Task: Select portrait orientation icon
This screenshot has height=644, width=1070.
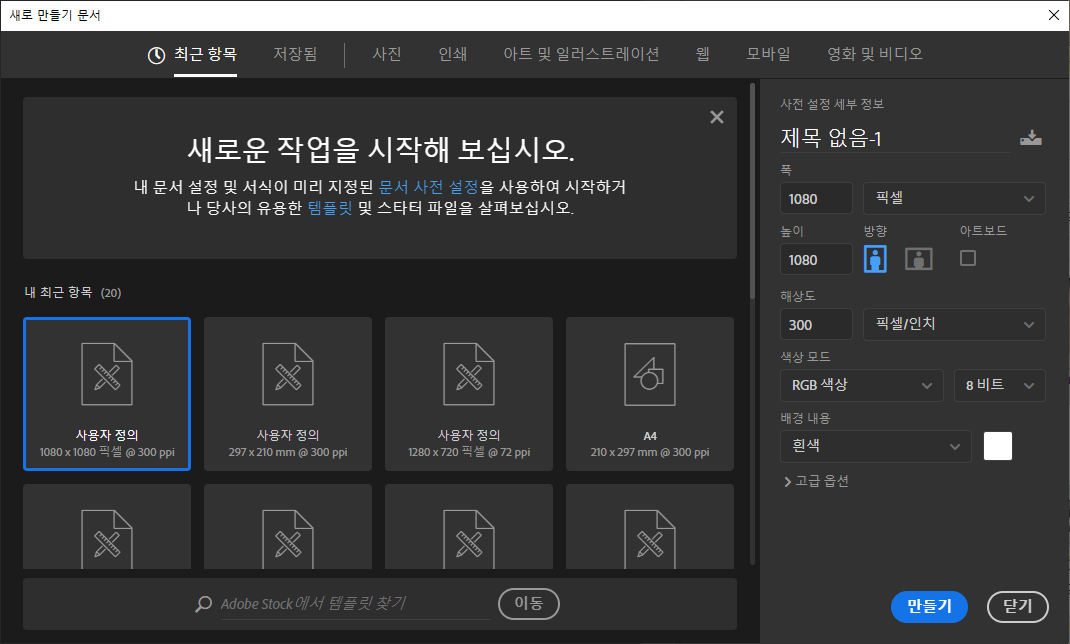Action: point(875,259)
